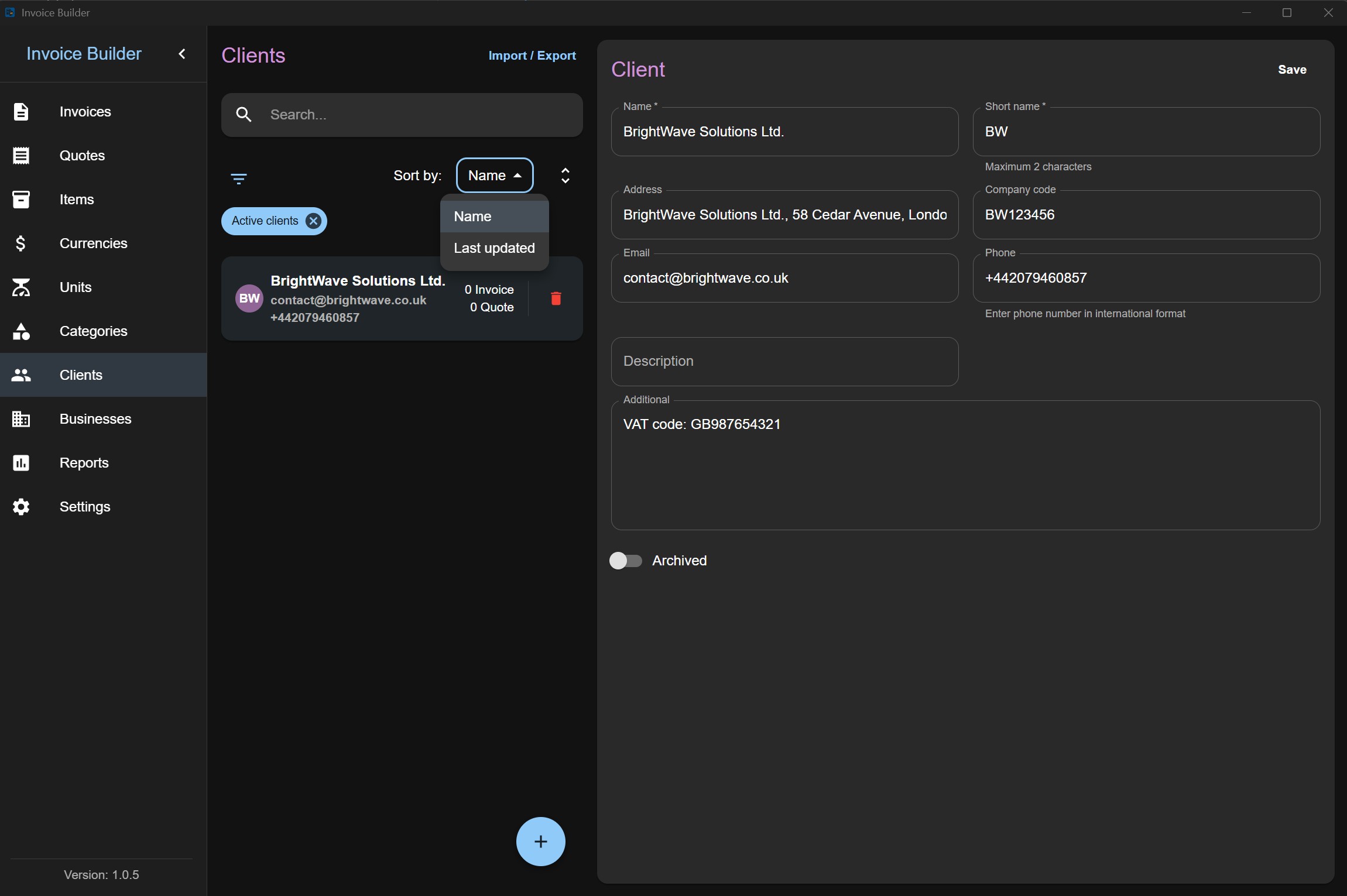The image size is (1347, 896).
Task: Open the Reports chart icon
Action: pos(21,463)
